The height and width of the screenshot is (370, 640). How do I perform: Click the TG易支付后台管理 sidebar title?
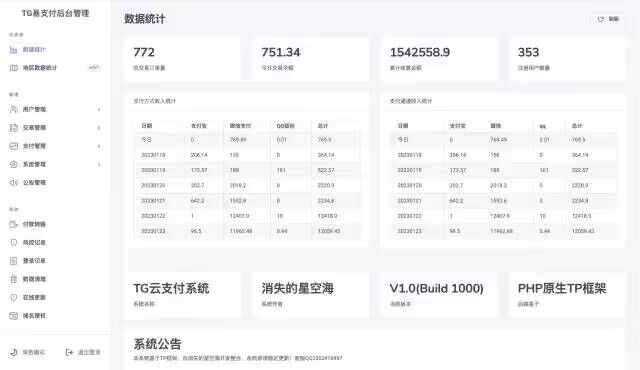click(56, 13)
